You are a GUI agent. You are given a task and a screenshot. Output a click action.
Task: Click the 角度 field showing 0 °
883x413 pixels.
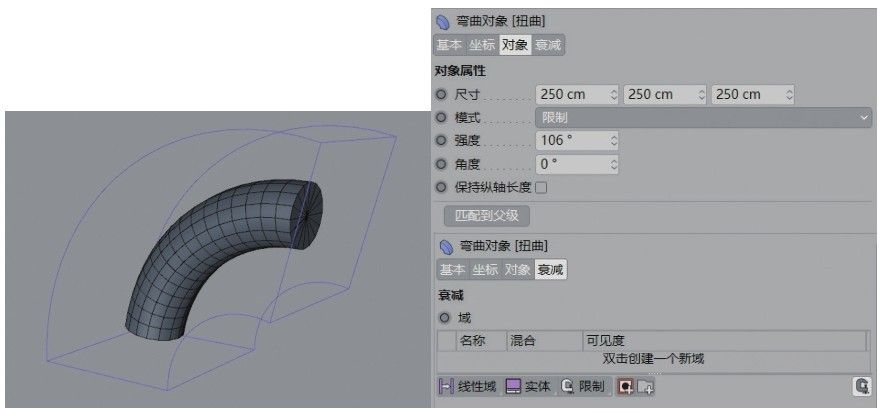coord(577,165)
